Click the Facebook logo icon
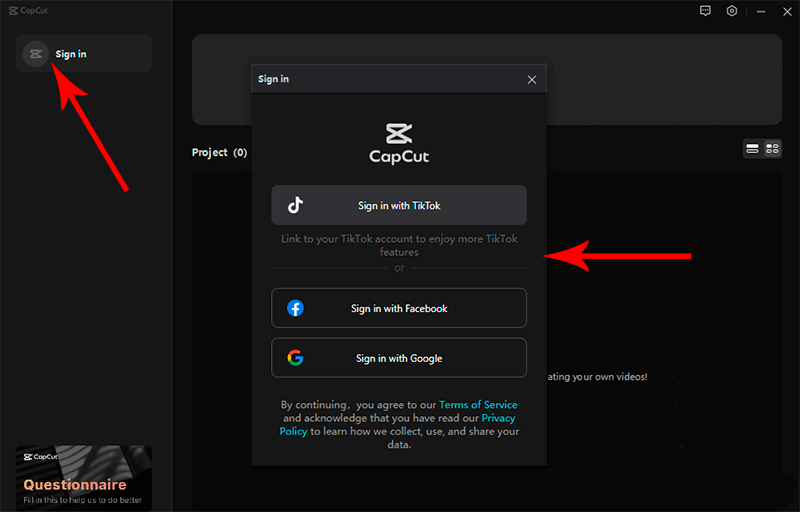Image resolution: width=800 pixels, height=512 pixels. point(295,308)
